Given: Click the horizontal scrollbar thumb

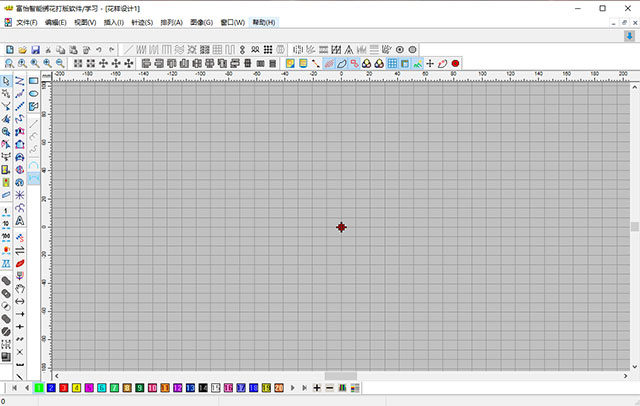Looking at the screenshot, I should click(x=340, y=375).
